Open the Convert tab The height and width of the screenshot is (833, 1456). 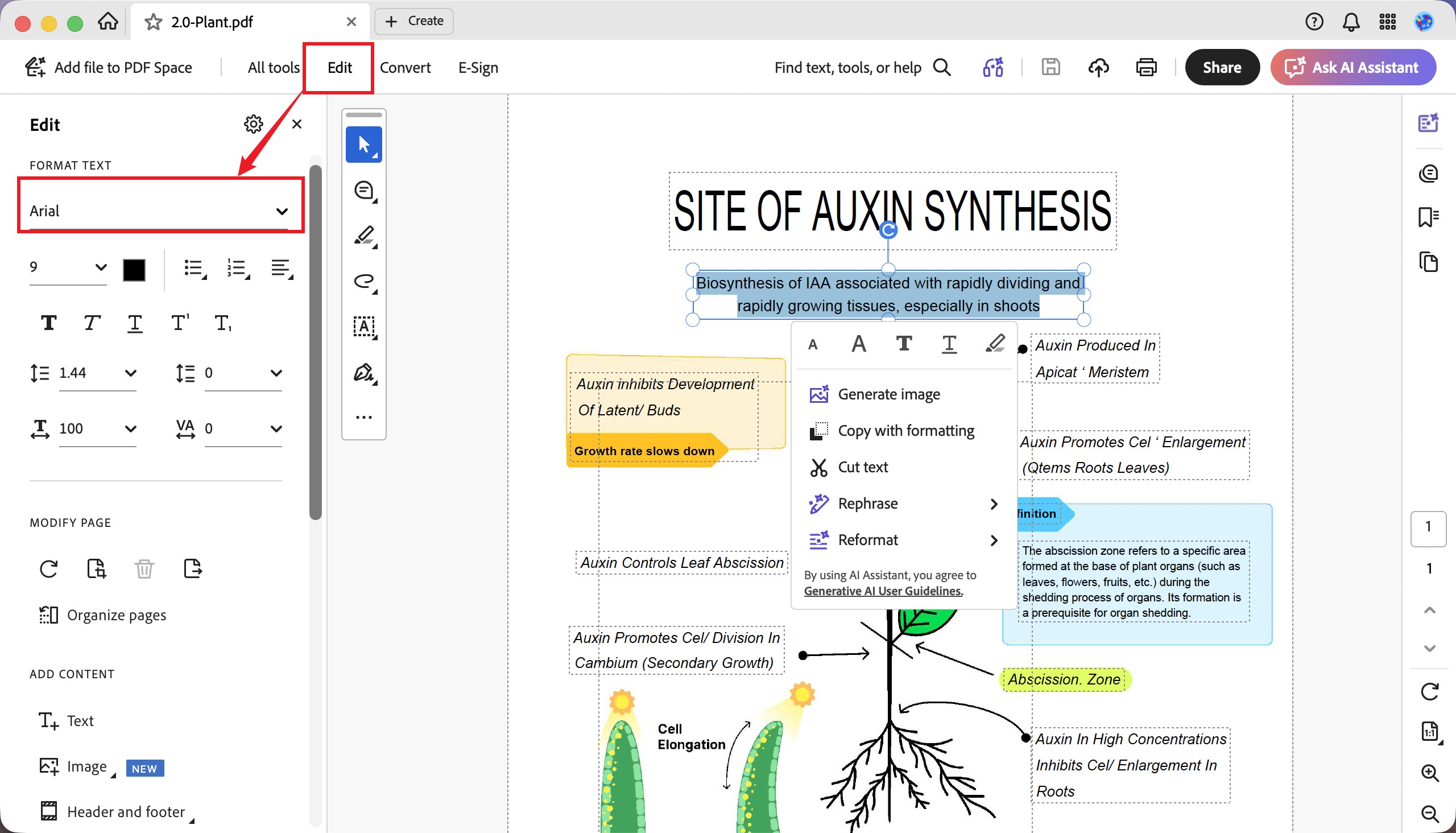[x=405, y=68]
